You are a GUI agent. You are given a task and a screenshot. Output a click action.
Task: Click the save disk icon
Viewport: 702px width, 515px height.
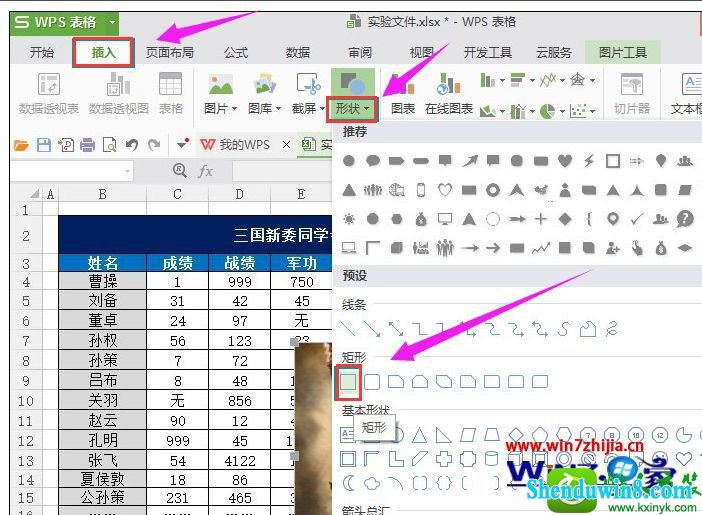pyautogui.click(x=43, y=145)
